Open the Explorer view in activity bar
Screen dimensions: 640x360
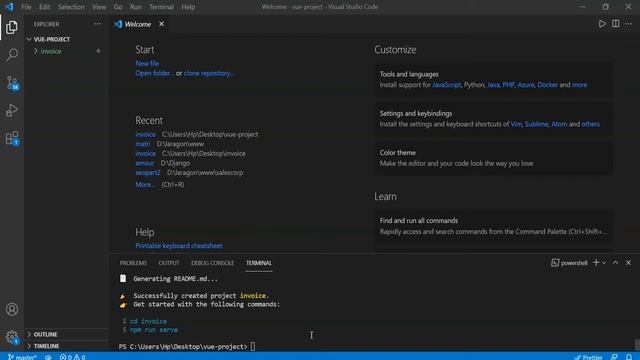coord(12,27)
